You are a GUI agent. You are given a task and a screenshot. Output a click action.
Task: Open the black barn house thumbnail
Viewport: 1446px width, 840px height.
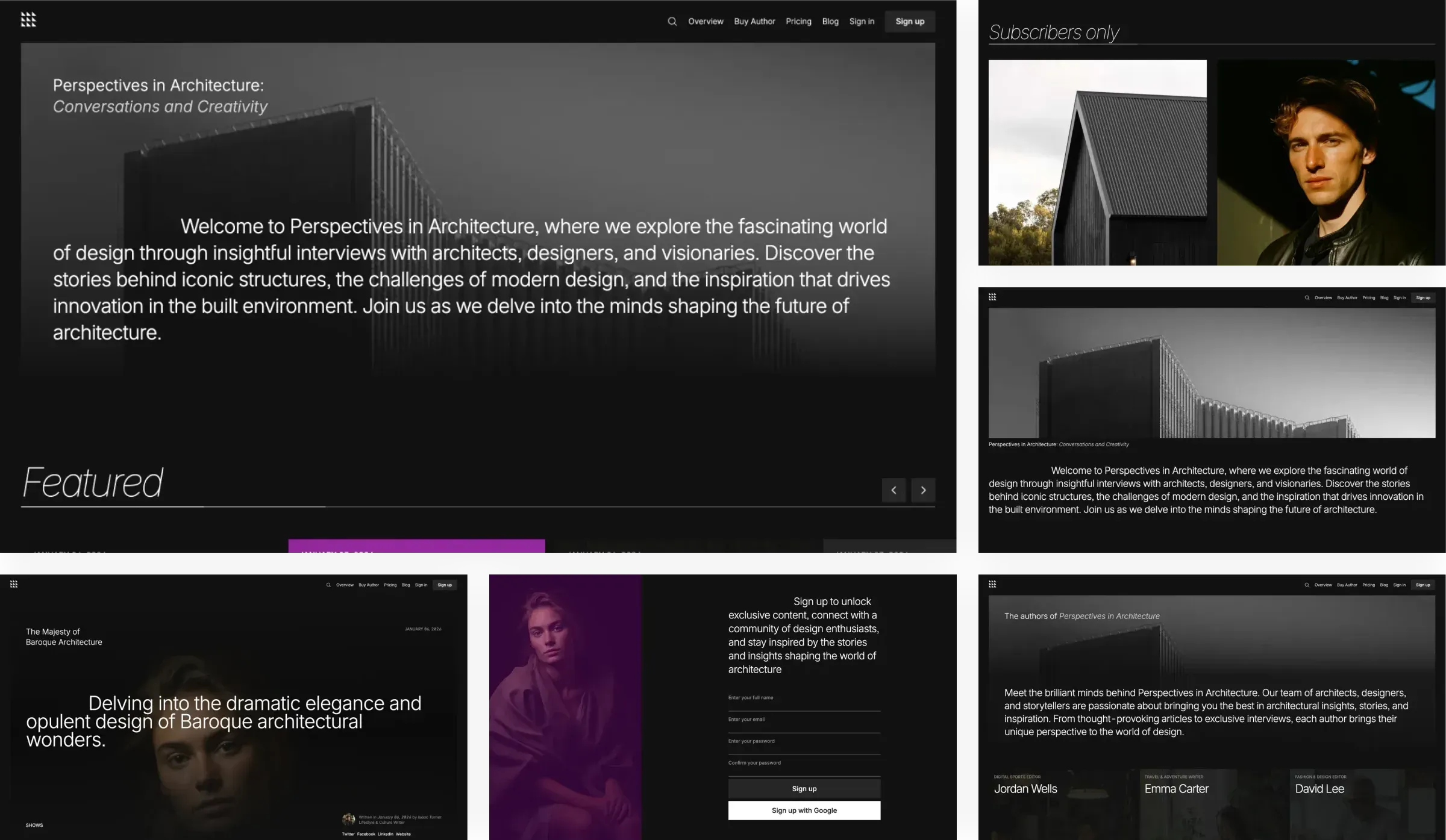tap(1098, 163)
